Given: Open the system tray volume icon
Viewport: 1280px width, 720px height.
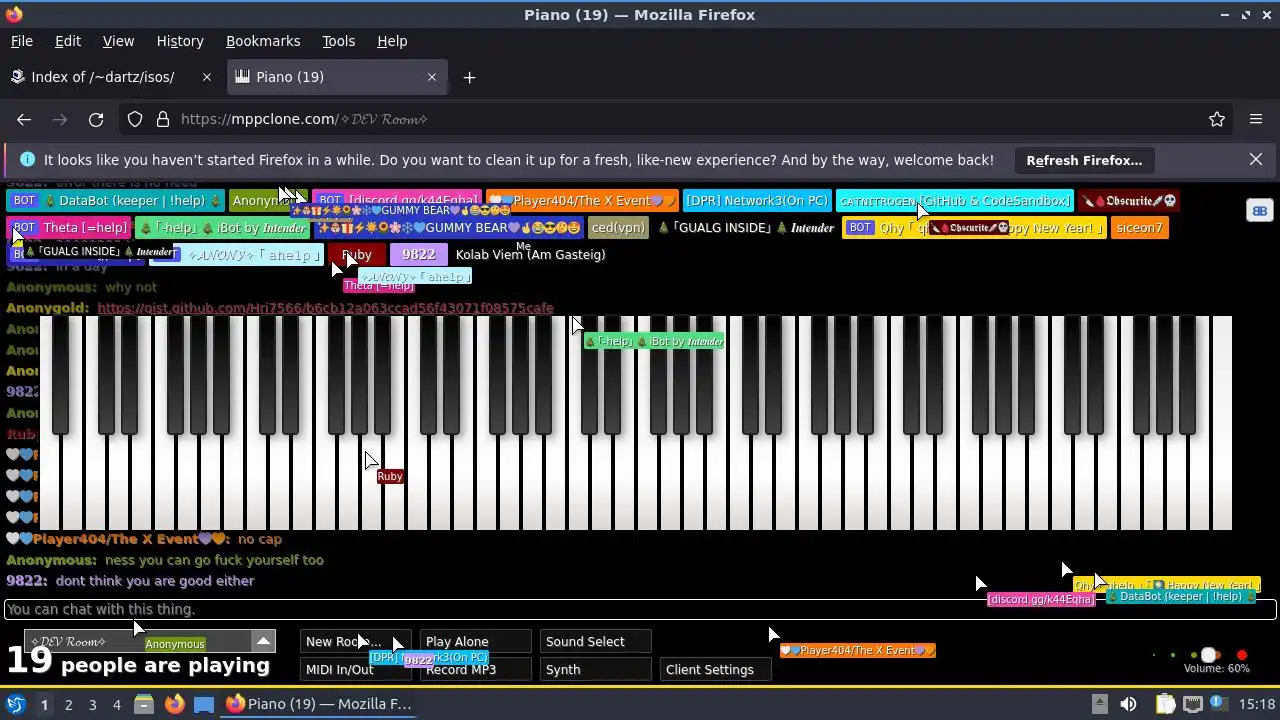Looking at the screenshot, I should 1128,704.
